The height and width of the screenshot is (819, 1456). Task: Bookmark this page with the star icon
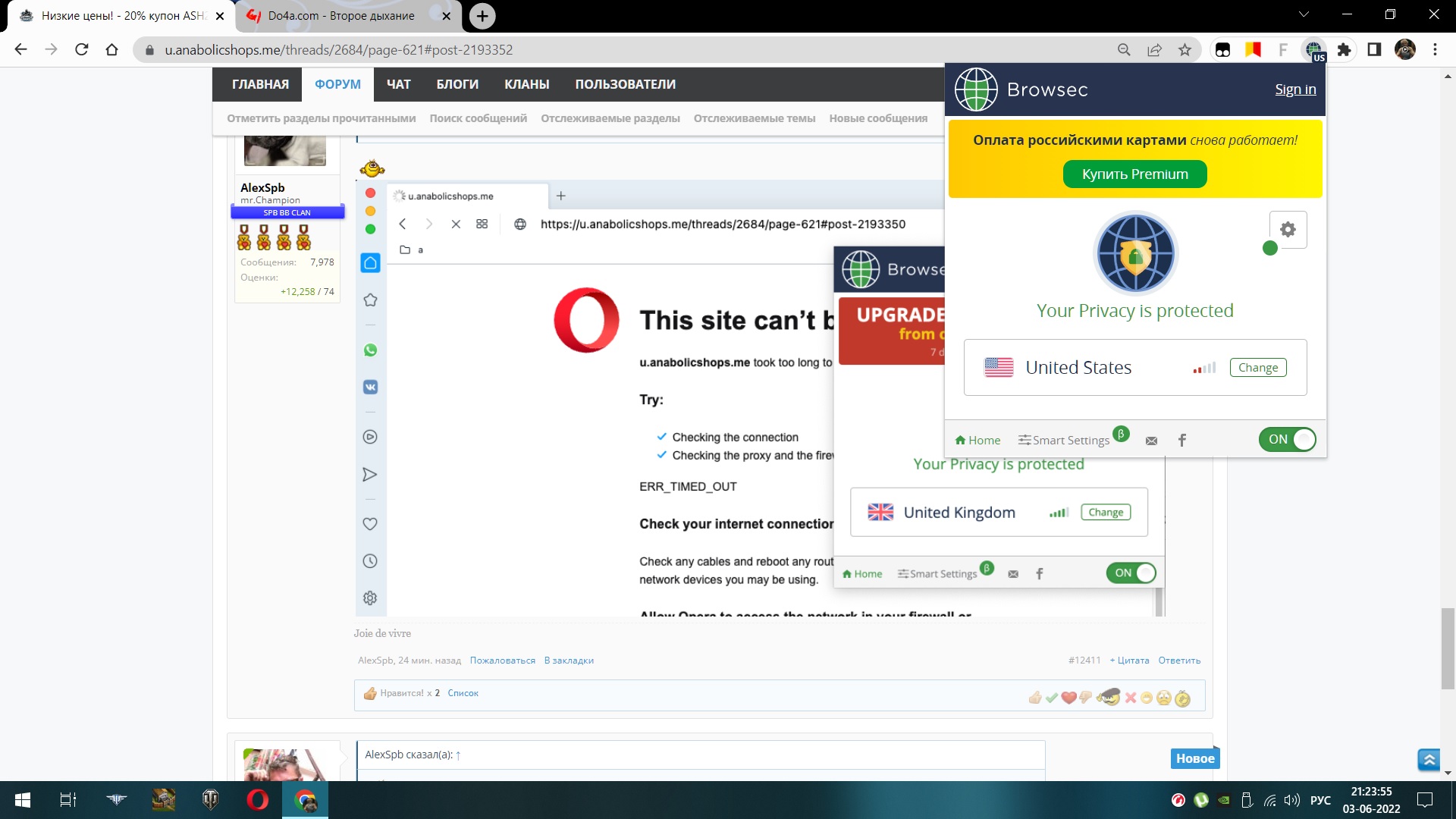pyautogui.click(x=1185, y=50)
